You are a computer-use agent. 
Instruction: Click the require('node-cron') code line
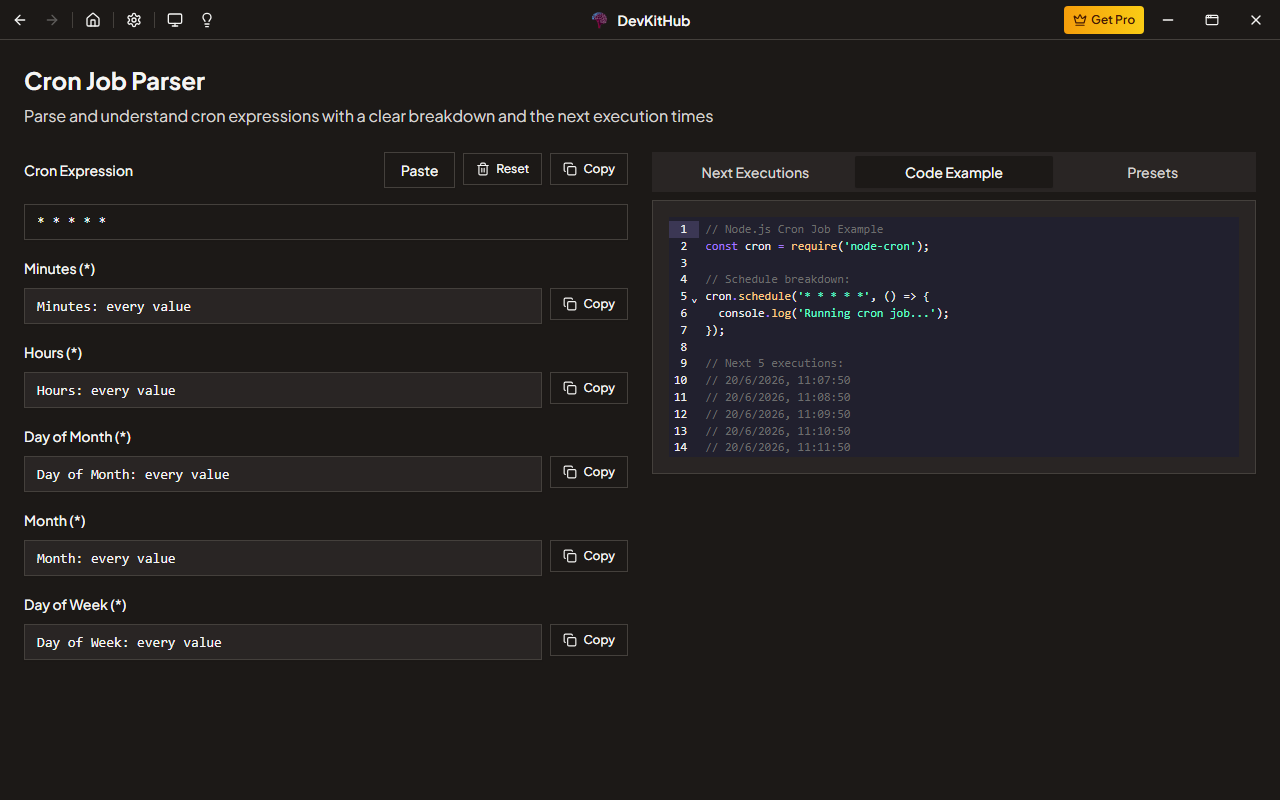(x=817, y=246)
